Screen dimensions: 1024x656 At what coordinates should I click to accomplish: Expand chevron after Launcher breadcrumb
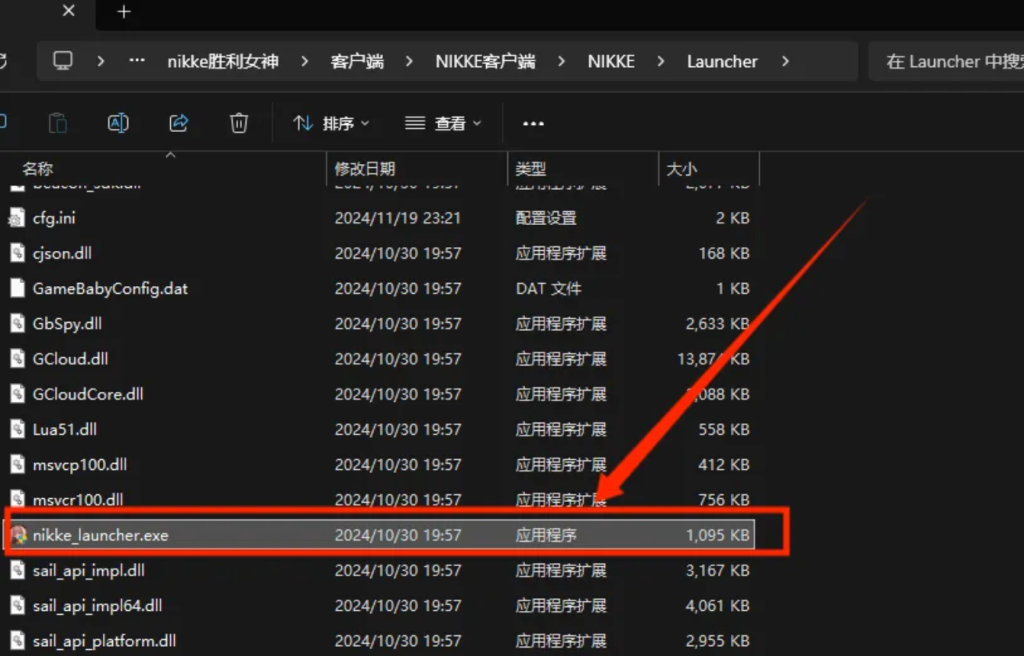785,61
